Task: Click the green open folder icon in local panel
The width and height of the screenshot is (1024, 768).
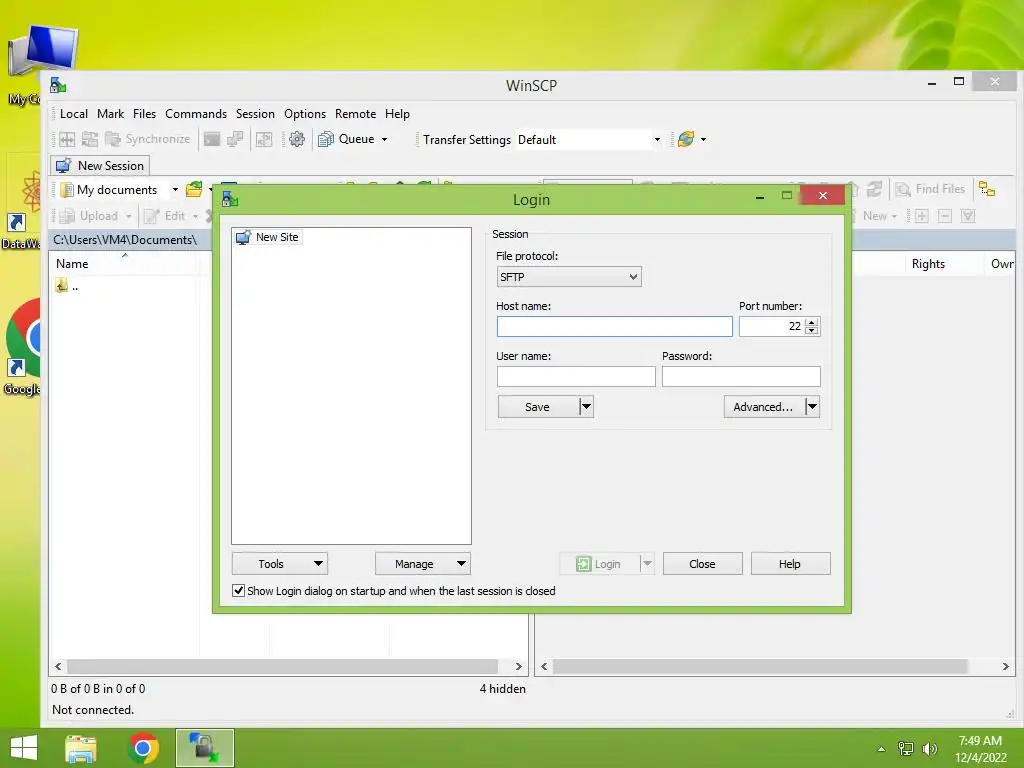Action: click(194, 189)
